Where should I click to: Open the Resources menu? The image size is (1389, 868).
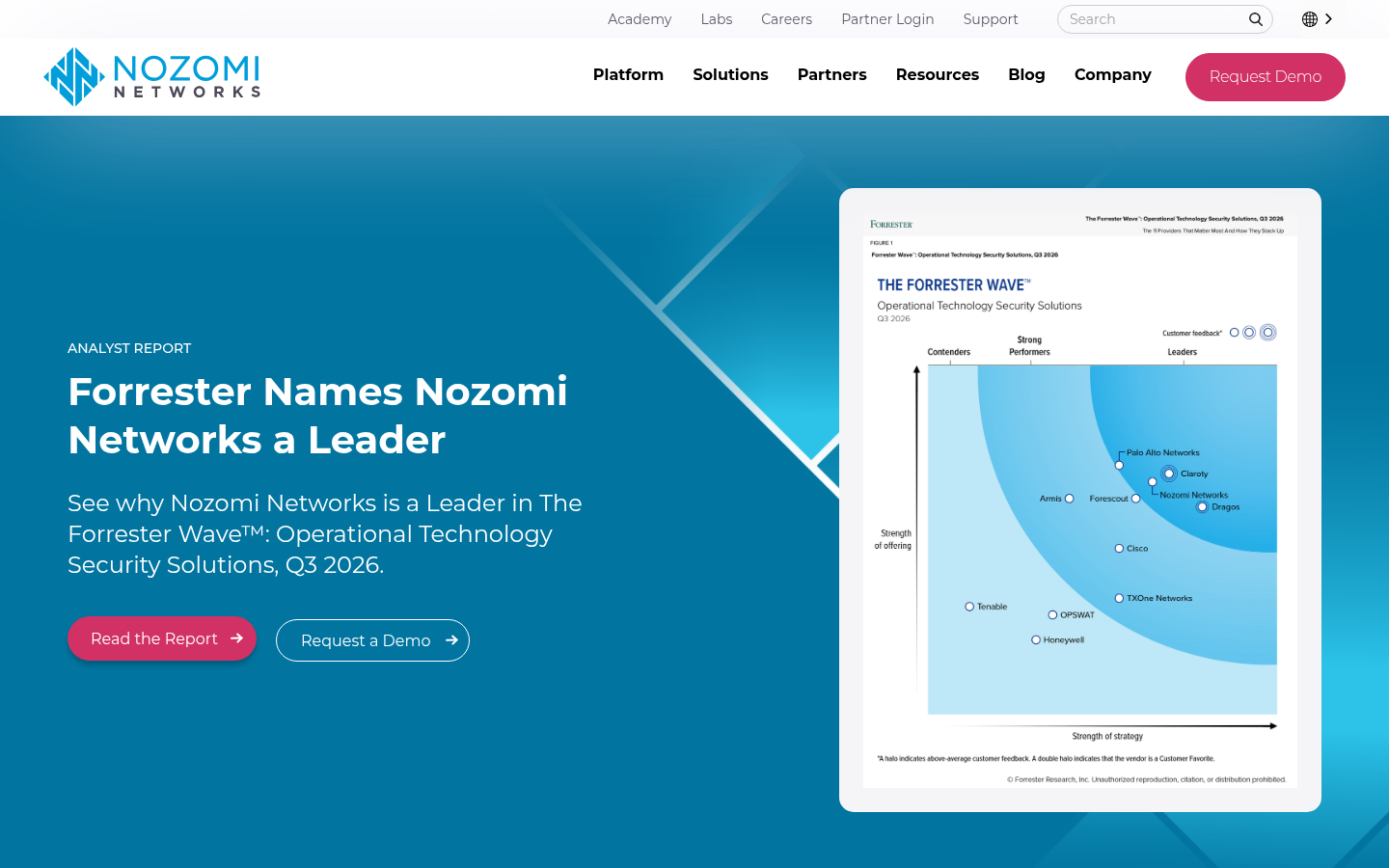938,75
